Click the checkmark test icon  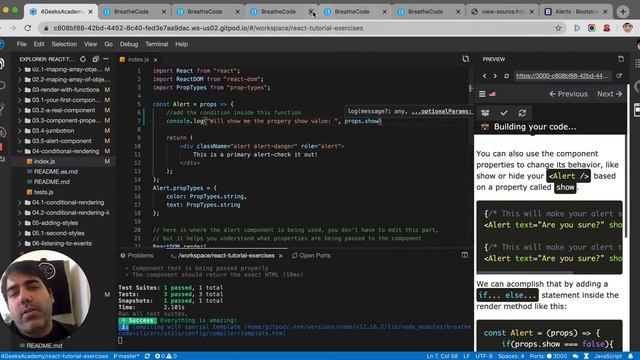click(x=504, y=113)
